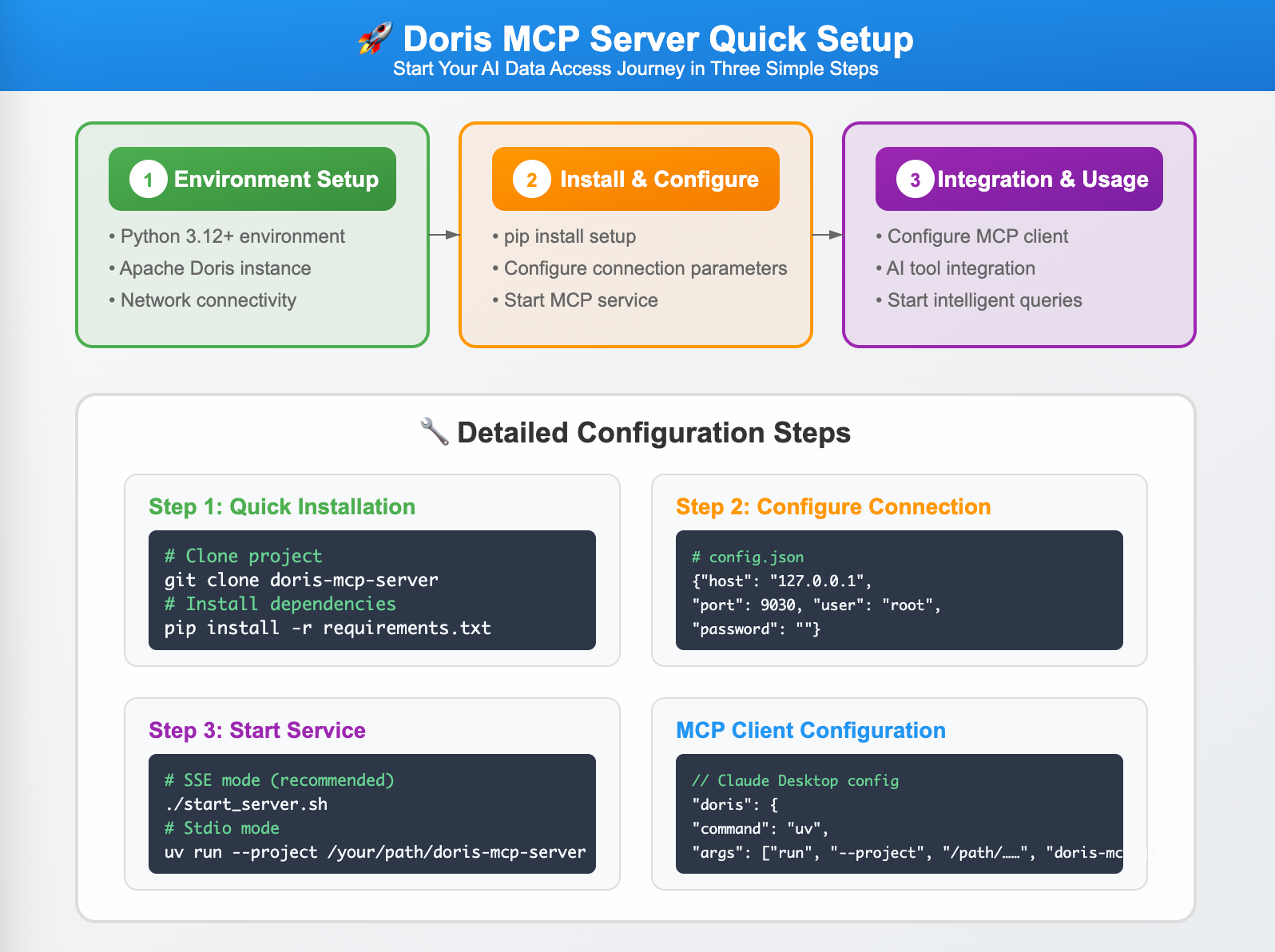
Task: Click Step 1: Quick Installation heading
Action: tap(282, 506)
